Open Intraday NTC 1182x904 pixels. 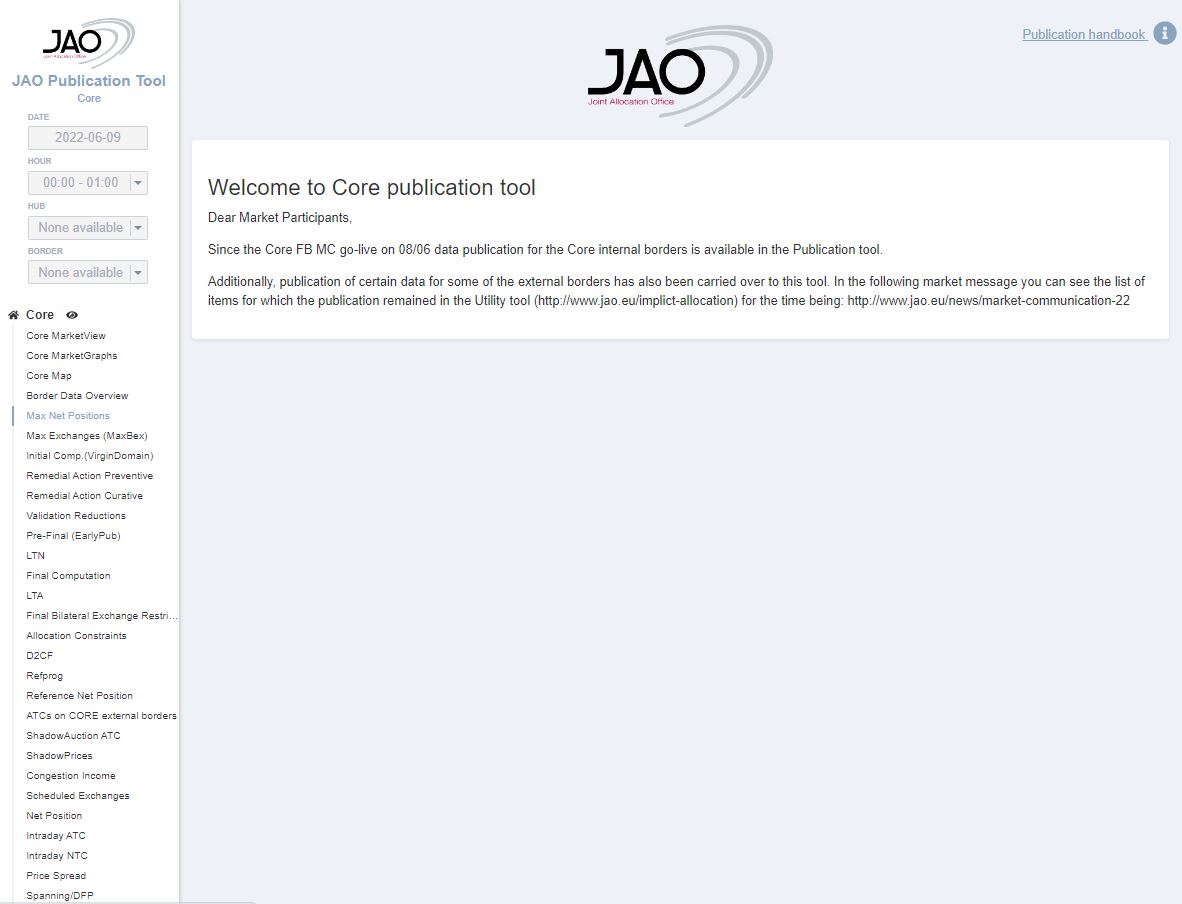pyautogui.click(x=57, y=855)
